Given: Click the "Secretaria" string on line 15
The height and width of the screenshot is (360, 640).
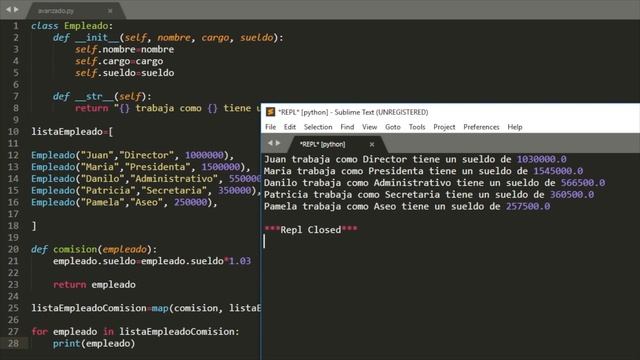Looking at the screenshot, I should [174, 191].
